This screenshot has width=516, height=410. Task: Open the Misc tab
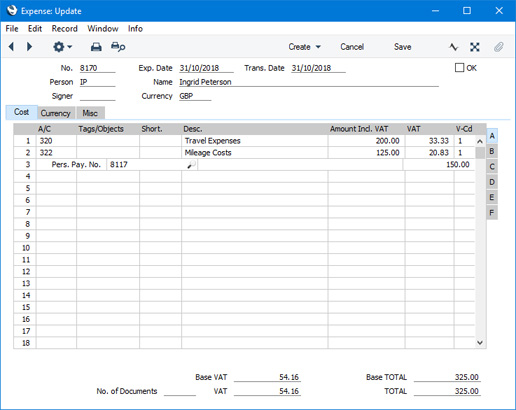click(90, 113)
